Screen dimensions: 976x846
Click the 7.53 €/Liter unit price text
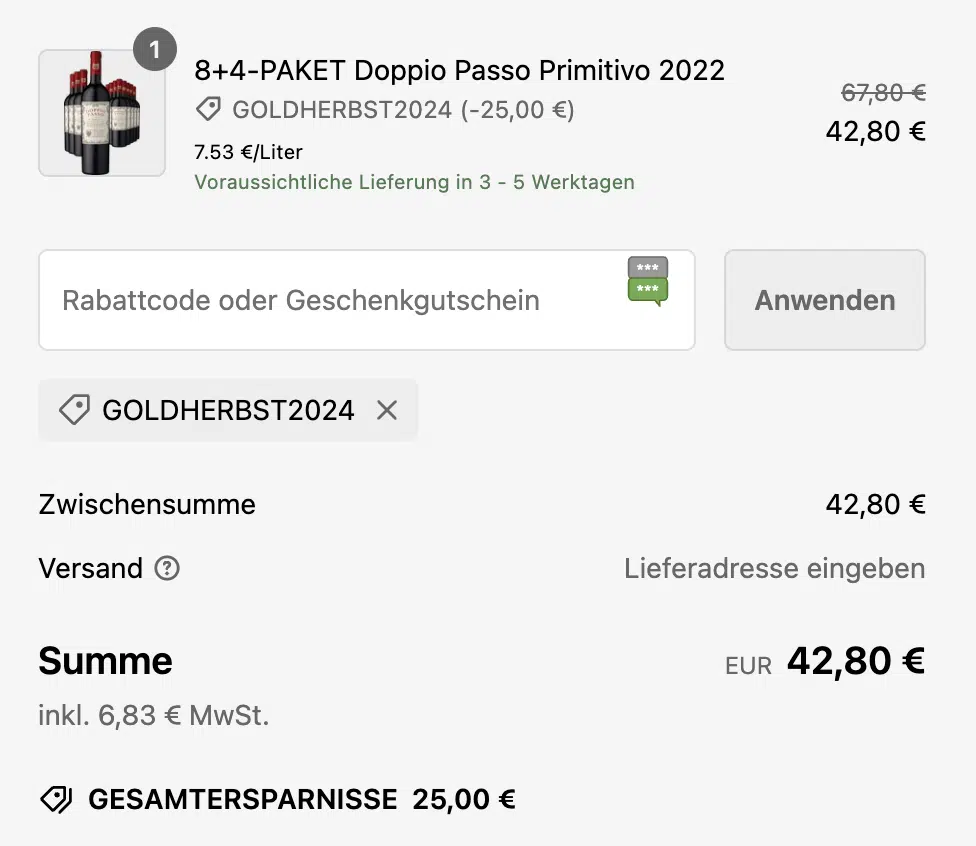tap(248, 152)
